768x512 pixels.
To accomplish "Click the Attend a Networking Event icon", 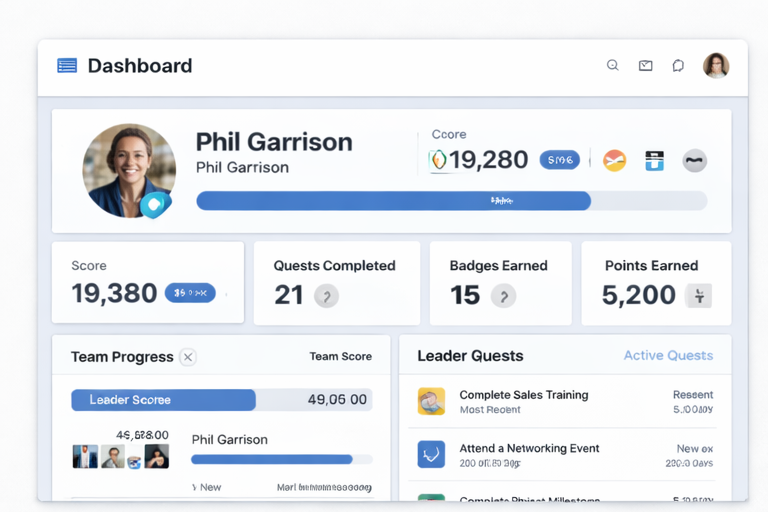I will coord(432,454).
